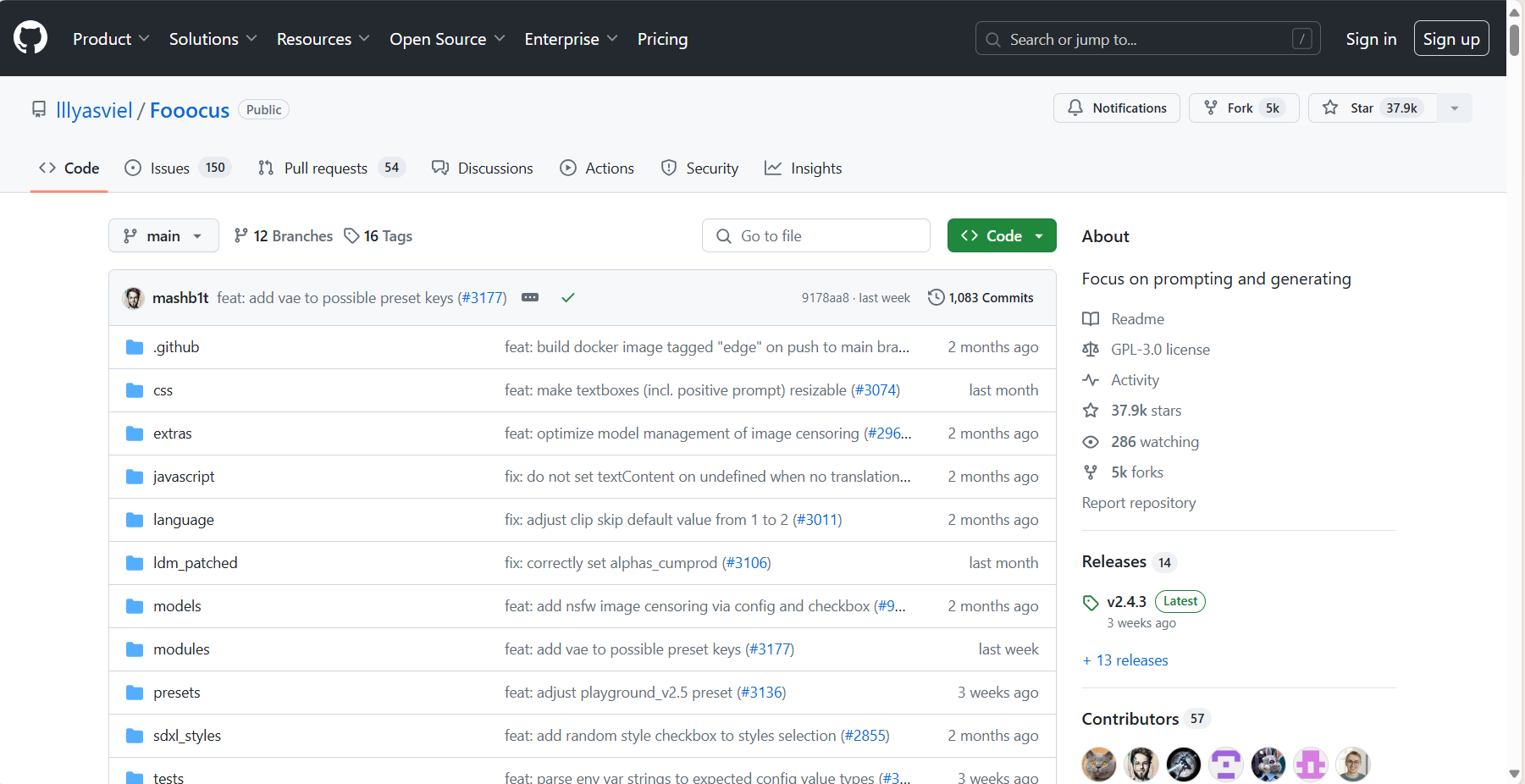
Task: Switch to the Issues tab
Action: click(x=178, y=168)
